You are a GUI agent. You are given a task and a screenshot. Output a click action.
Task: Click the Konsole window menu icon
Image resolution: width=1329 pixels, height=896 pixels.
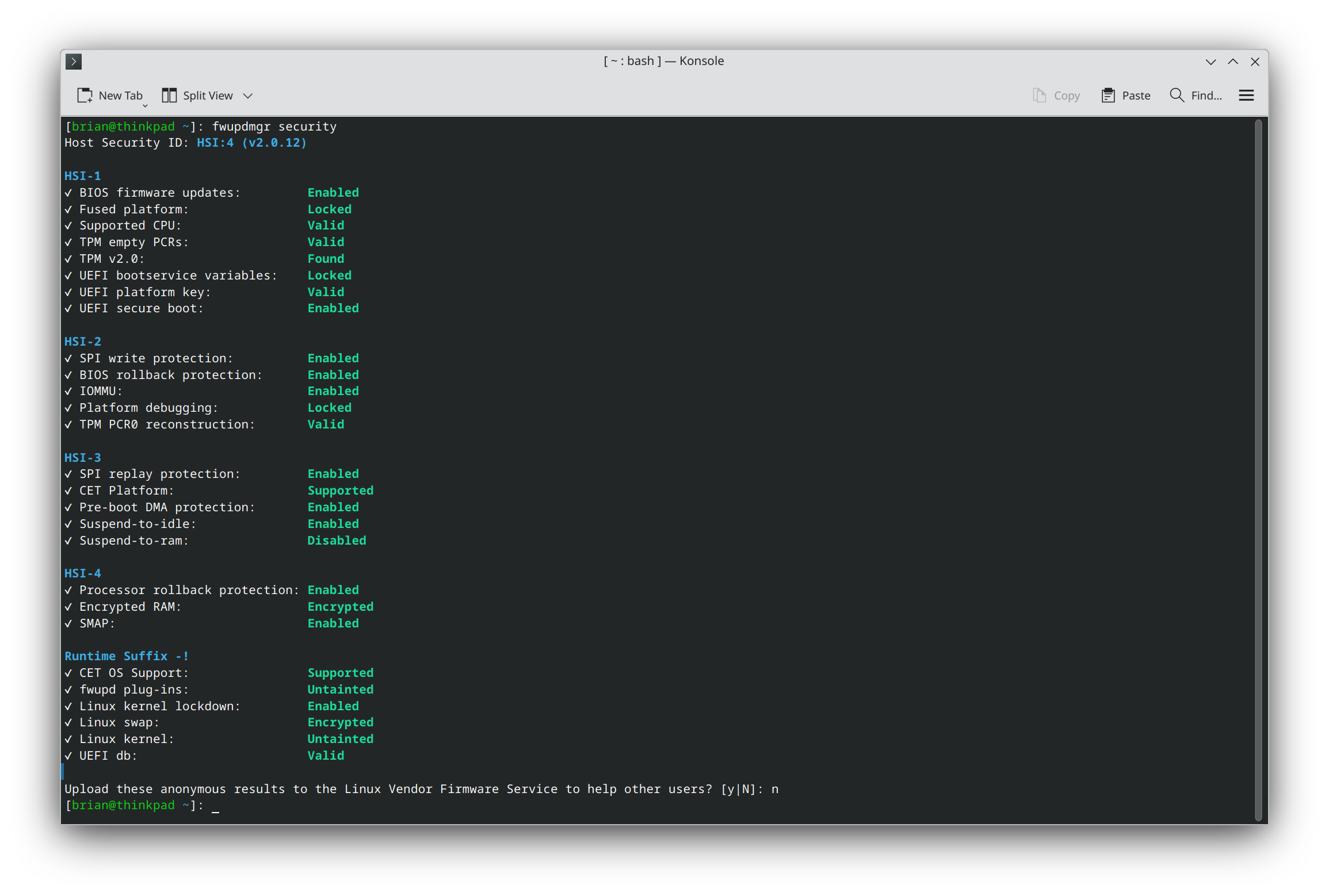(74, 61)
